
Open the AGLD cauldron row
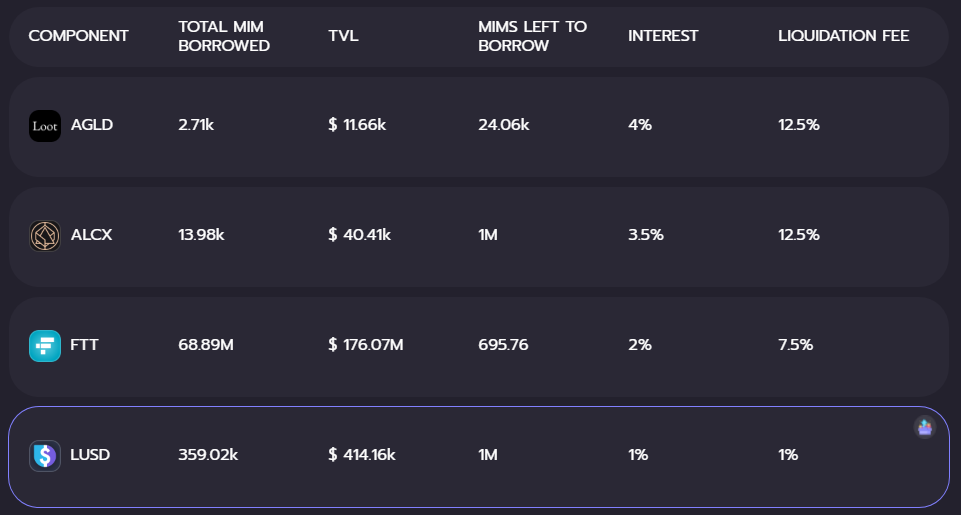pos(479,127)
